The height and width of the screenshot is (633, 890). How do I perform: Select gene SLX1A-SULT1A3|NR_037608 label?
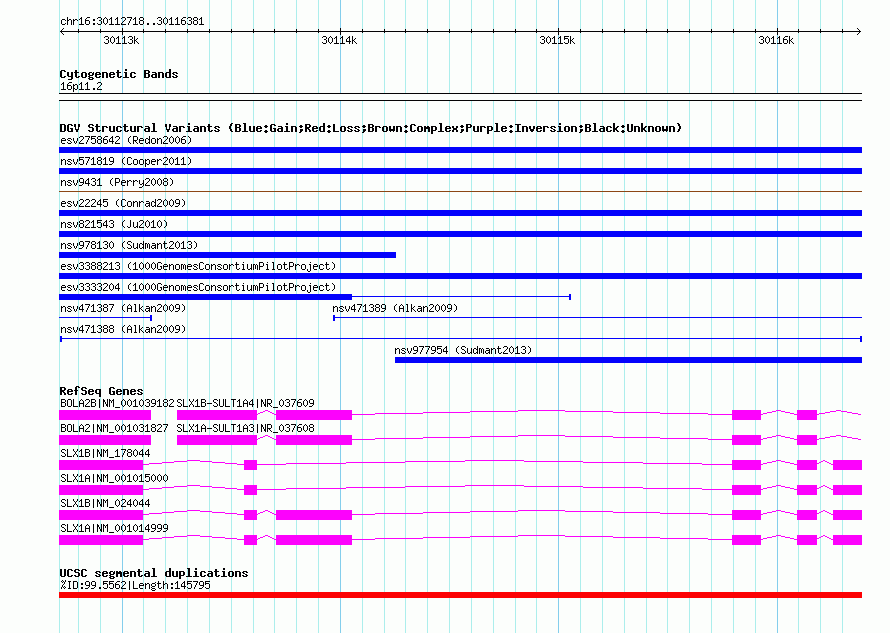245,428
